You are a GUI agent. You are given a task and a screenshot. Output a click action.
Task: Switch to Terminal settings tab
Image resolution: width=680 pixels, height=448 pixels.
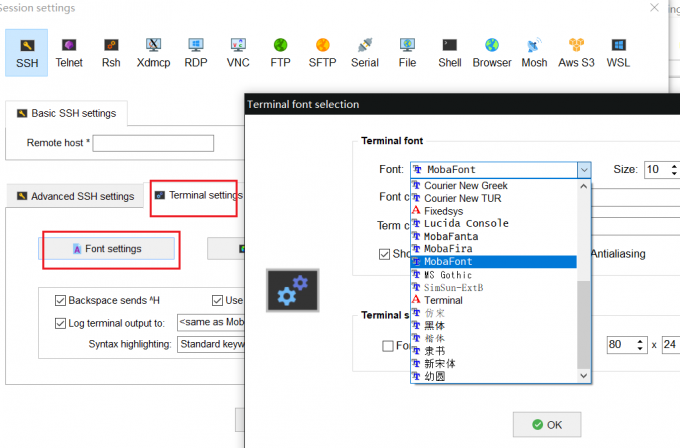(x=199, y=196)
